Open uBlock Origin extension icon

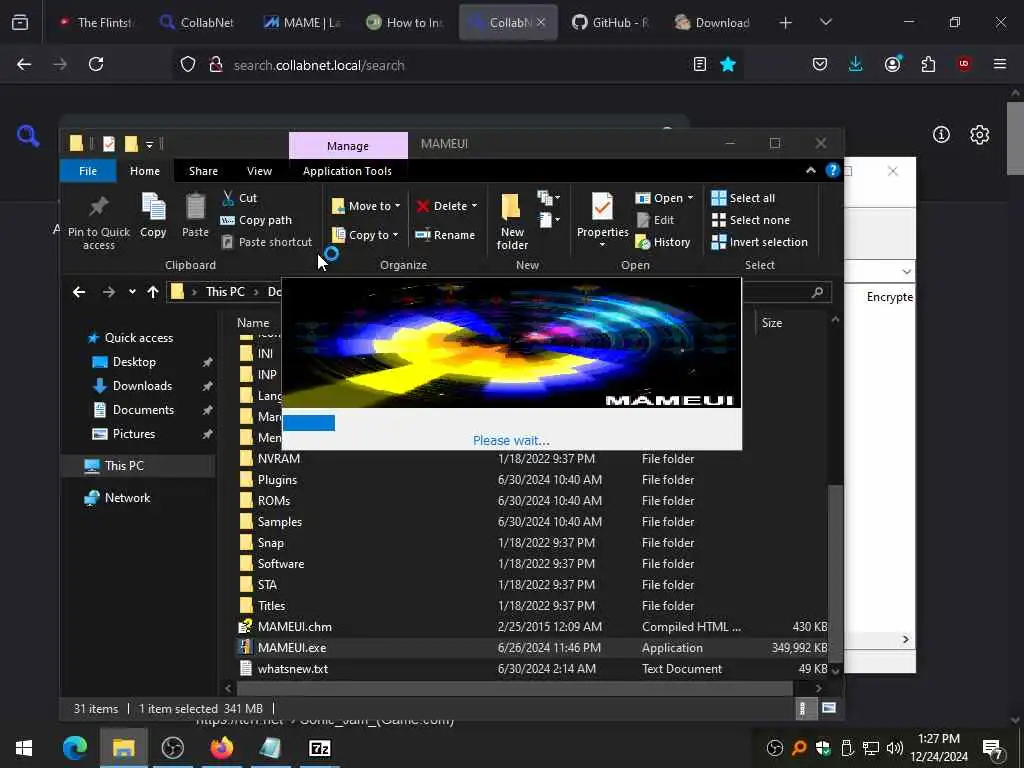pyautogui.click(x=964, y=64)
